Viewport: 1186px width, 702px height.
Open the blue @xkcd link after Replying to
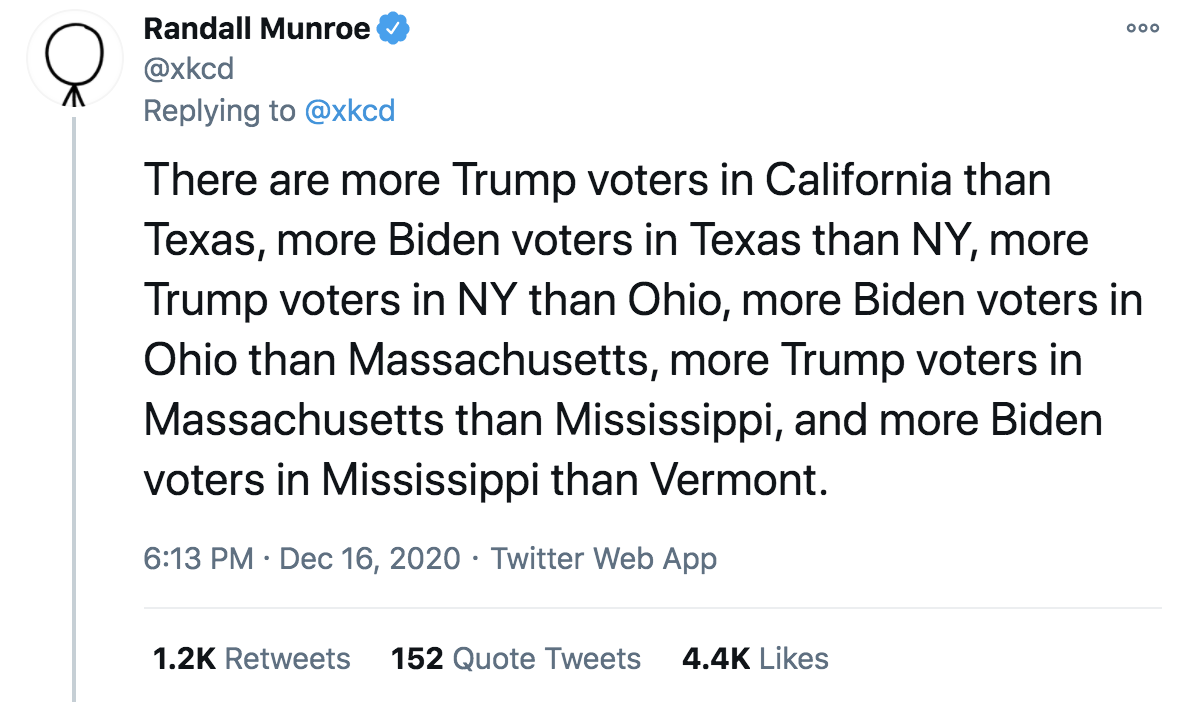click(349, 110)
